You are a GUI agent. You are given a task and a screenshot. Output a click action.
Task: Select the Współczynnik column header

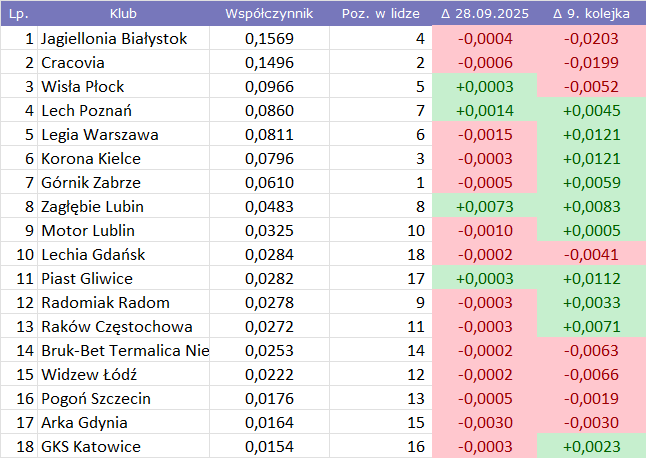coord(269,14)
